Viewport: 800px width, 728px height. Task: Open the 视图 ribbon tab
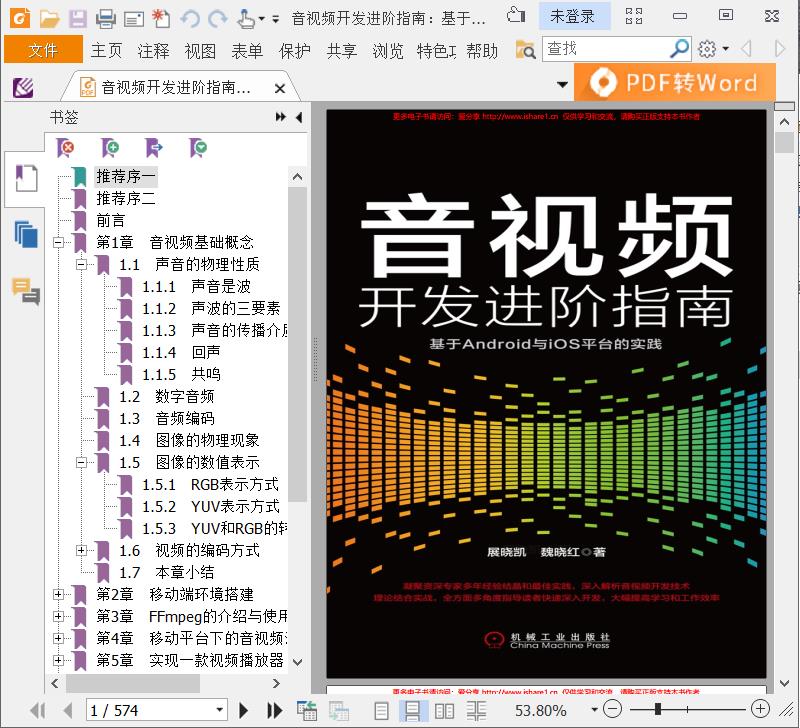[x=200, y=51]
